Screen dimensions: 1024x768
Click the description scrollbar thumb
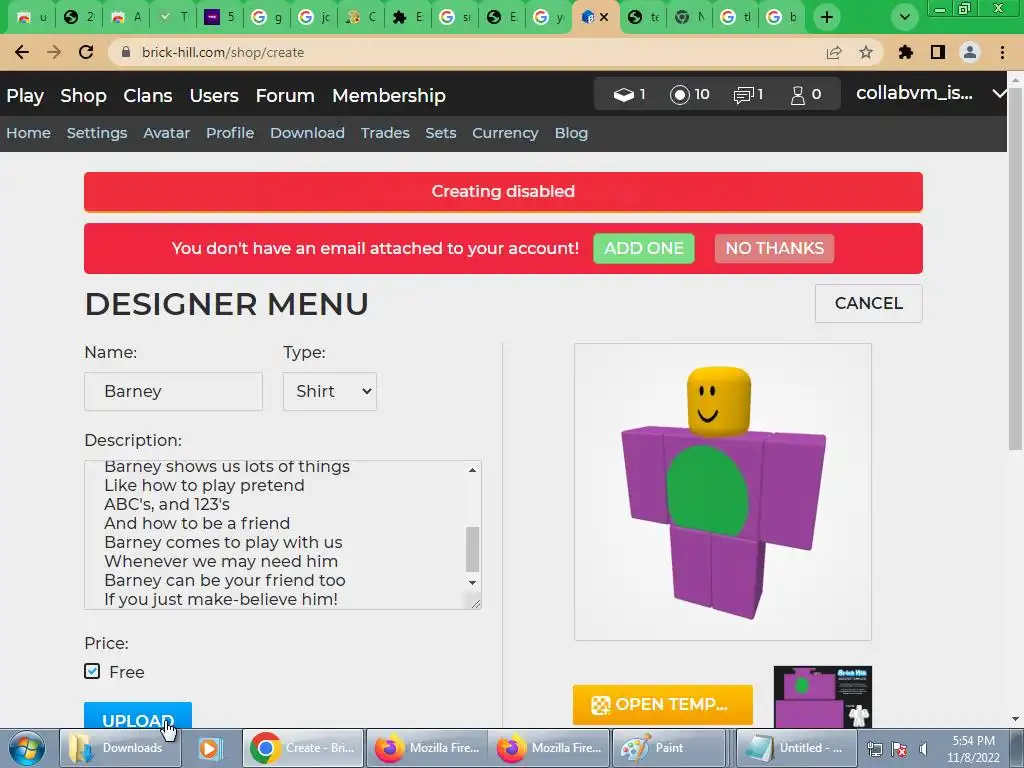pos(472,549)
